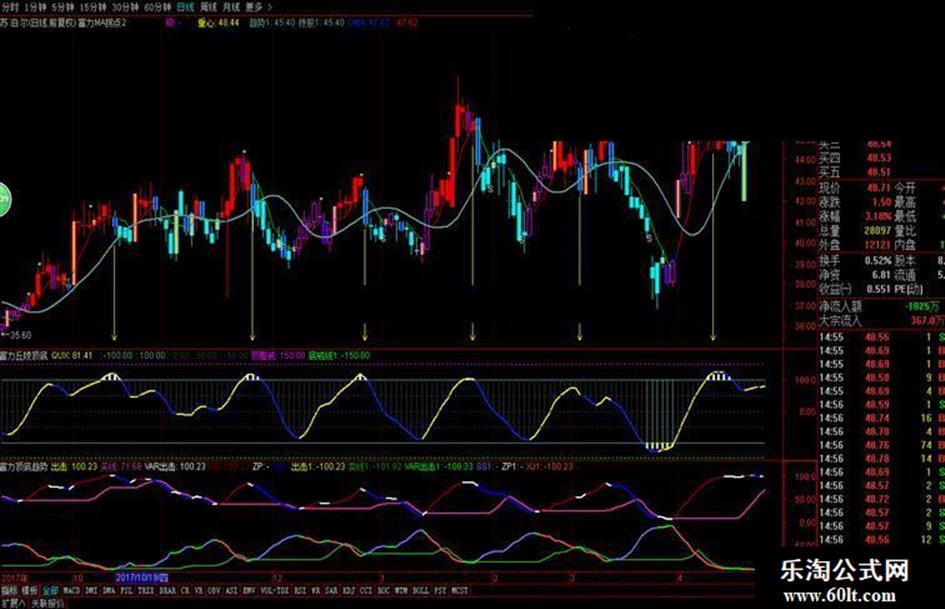
Task: Click the 35.60 lowest price label on chart
Action: [18, 335]
